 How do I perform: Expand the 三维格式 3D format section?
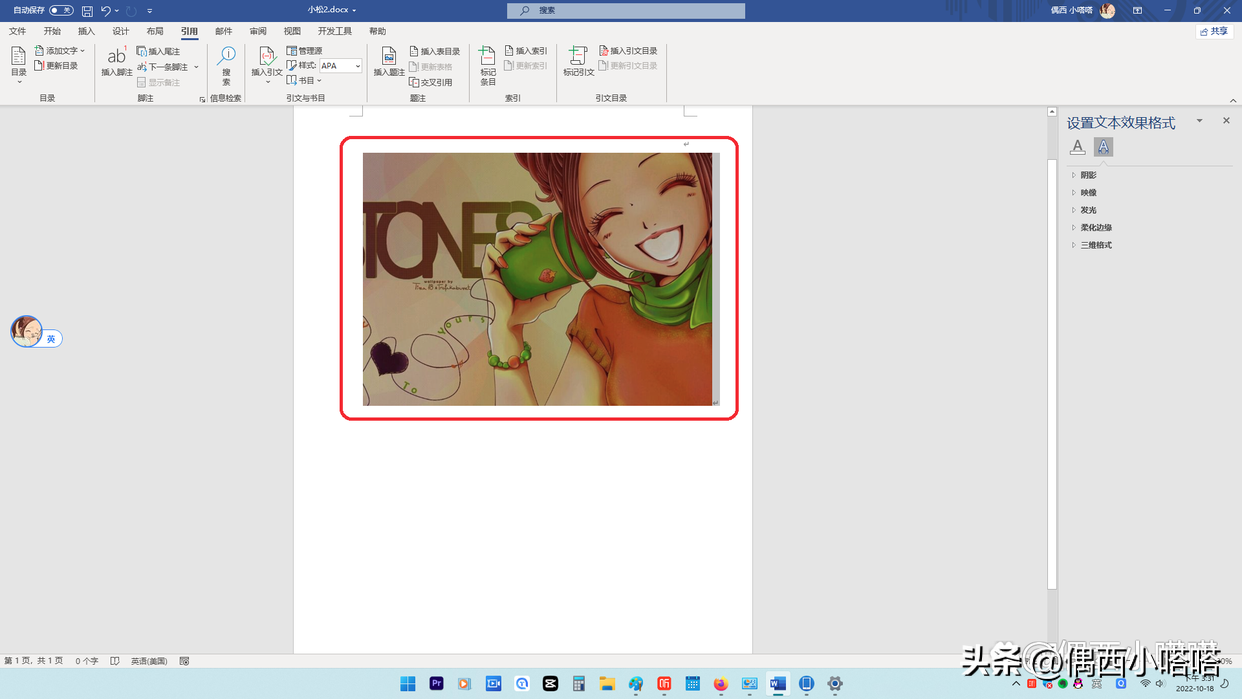coord(1095,245)
